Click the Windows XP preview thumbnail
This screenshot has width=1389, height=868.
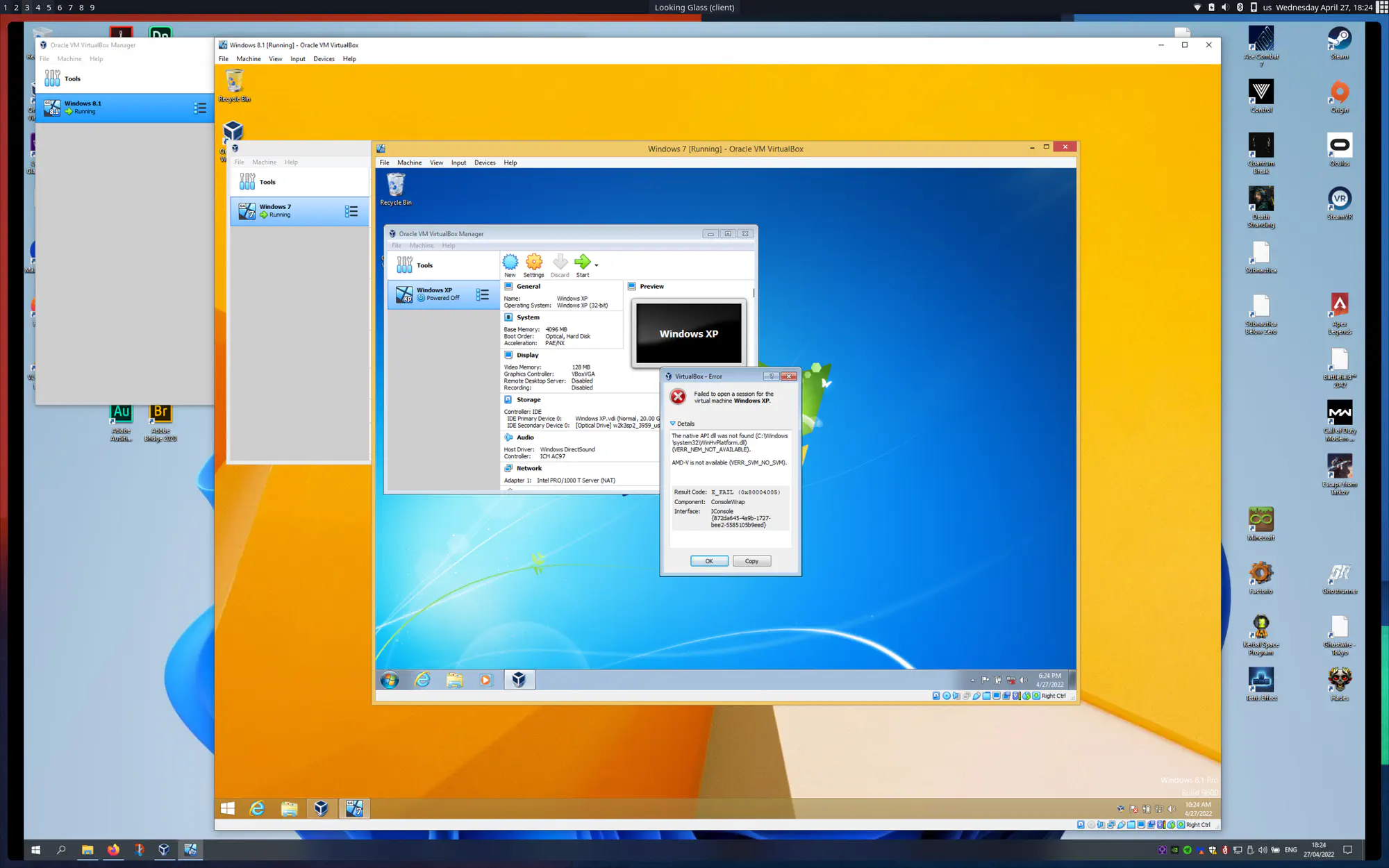(x=688, y=333)
